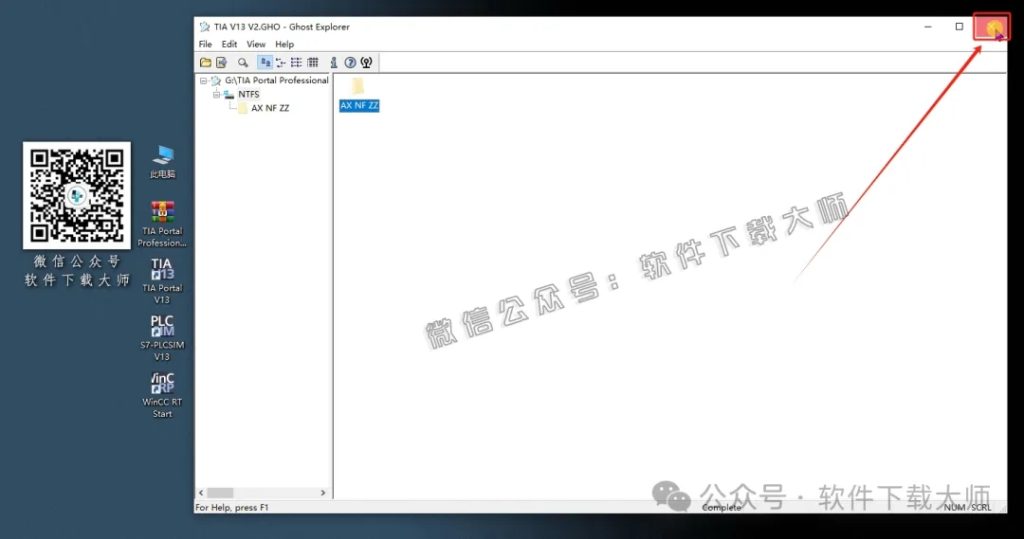Click the NUM indicator in status bar
The height and width of the screenshot is (539, 1024).
pos(954,508)
